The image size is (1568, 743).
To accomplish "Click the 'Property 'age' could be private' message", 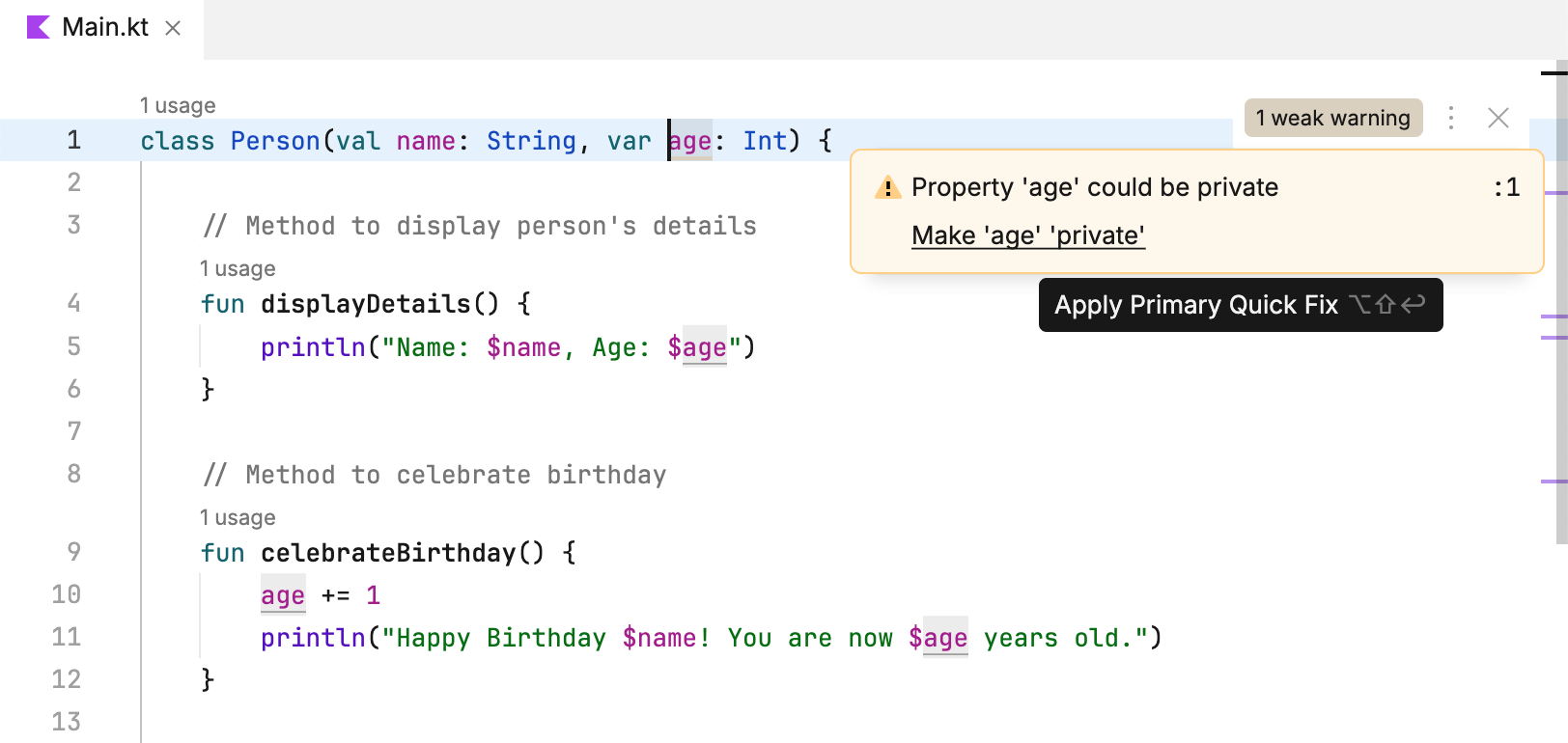I will click(1095, 187).
